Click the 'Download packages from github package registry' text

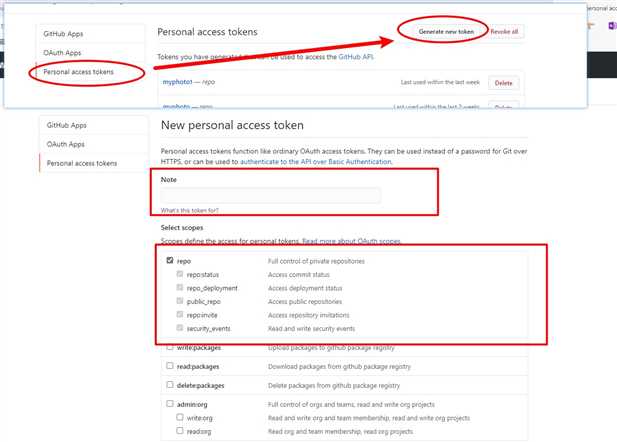point(339,367)
